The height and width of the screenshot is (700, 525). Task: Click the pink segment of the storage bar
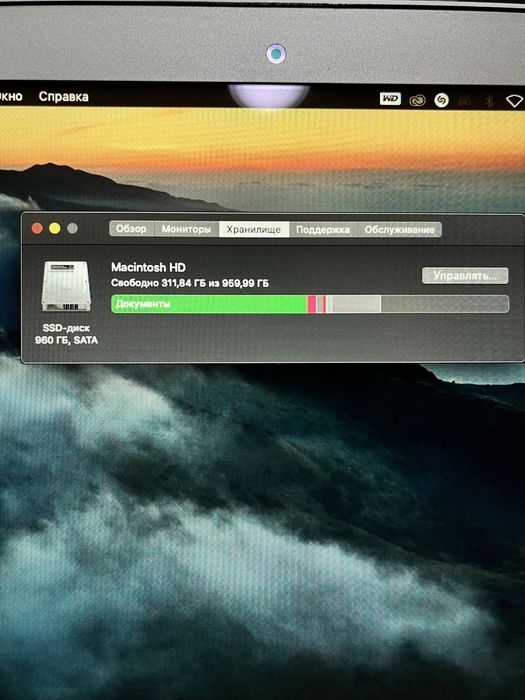pyautogui.click(x=312, y=304)
